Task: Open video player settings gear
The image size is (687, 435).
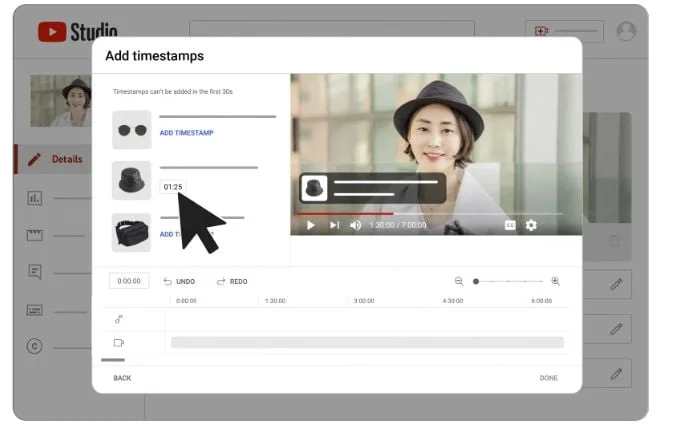Action: tap(531, 225)
